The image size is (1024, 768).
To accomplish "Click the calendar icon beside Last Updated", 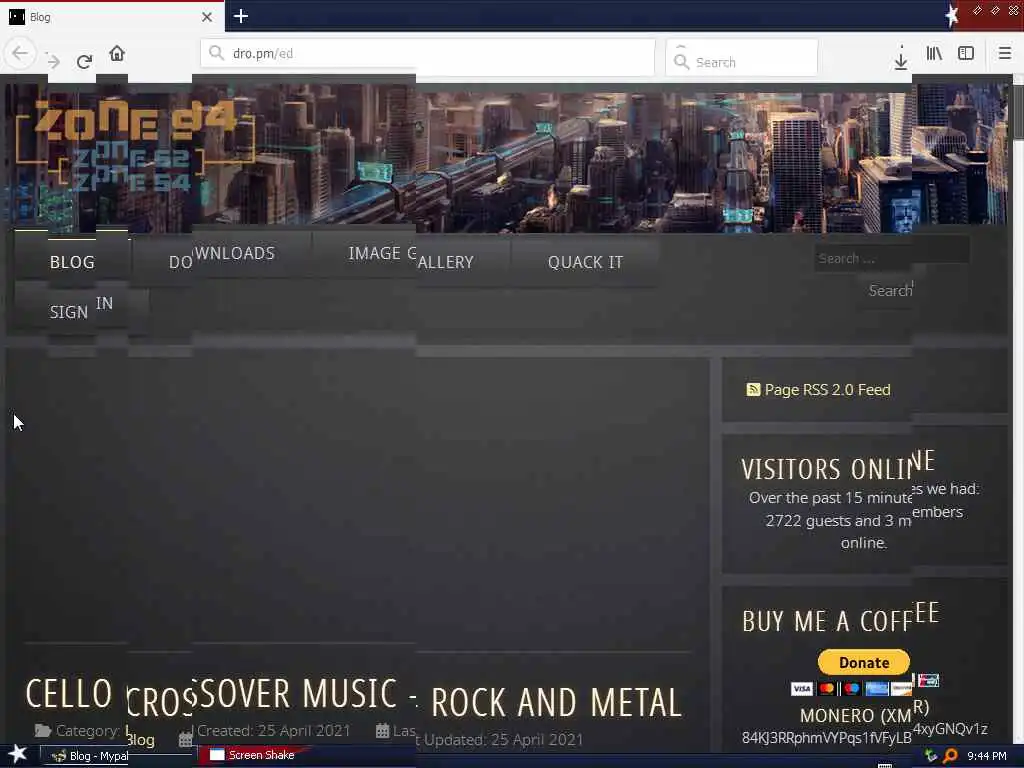I will pos(383,731).
